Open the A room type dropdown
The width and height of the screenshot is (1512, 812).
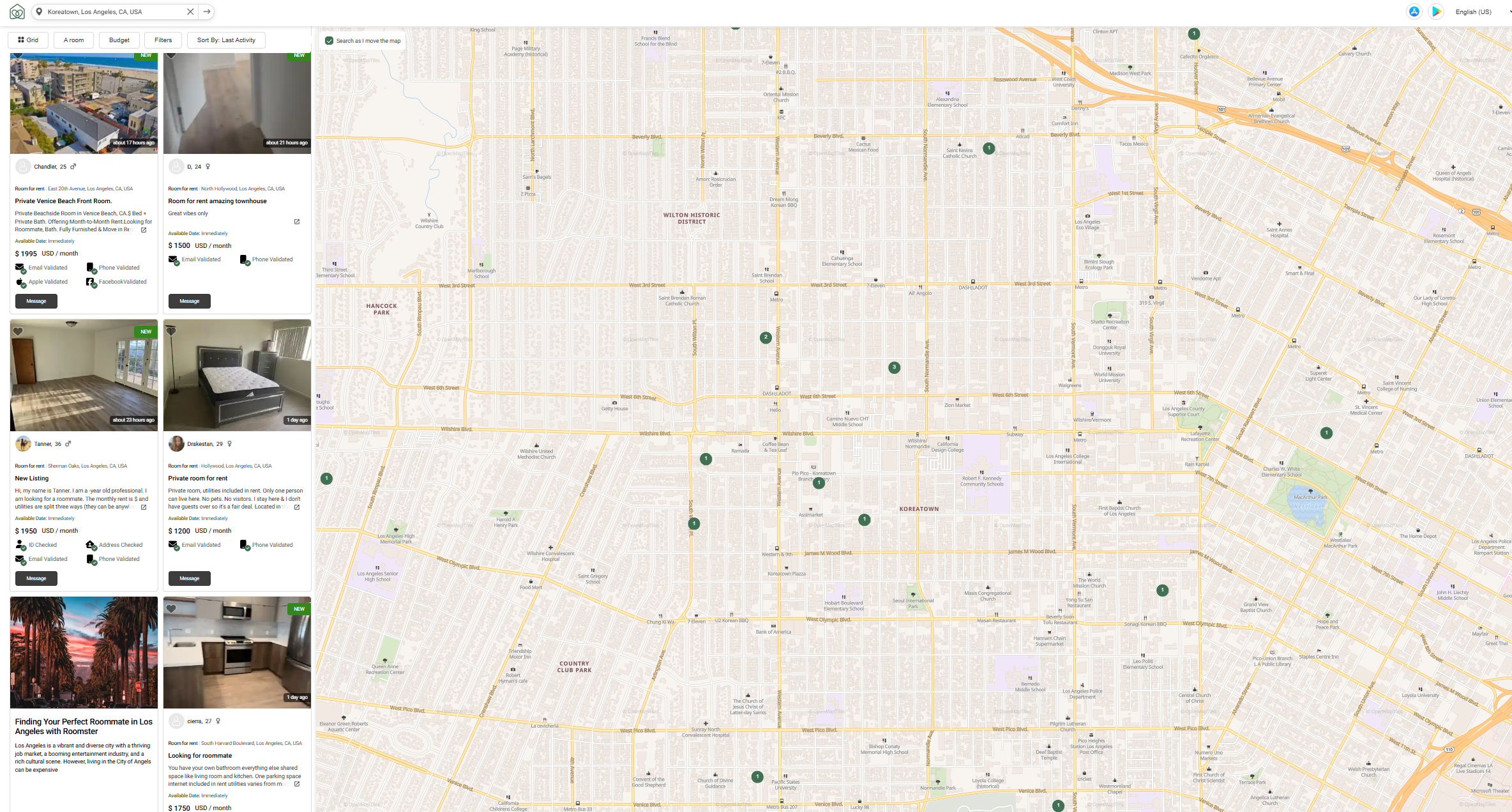coord(73,40)
